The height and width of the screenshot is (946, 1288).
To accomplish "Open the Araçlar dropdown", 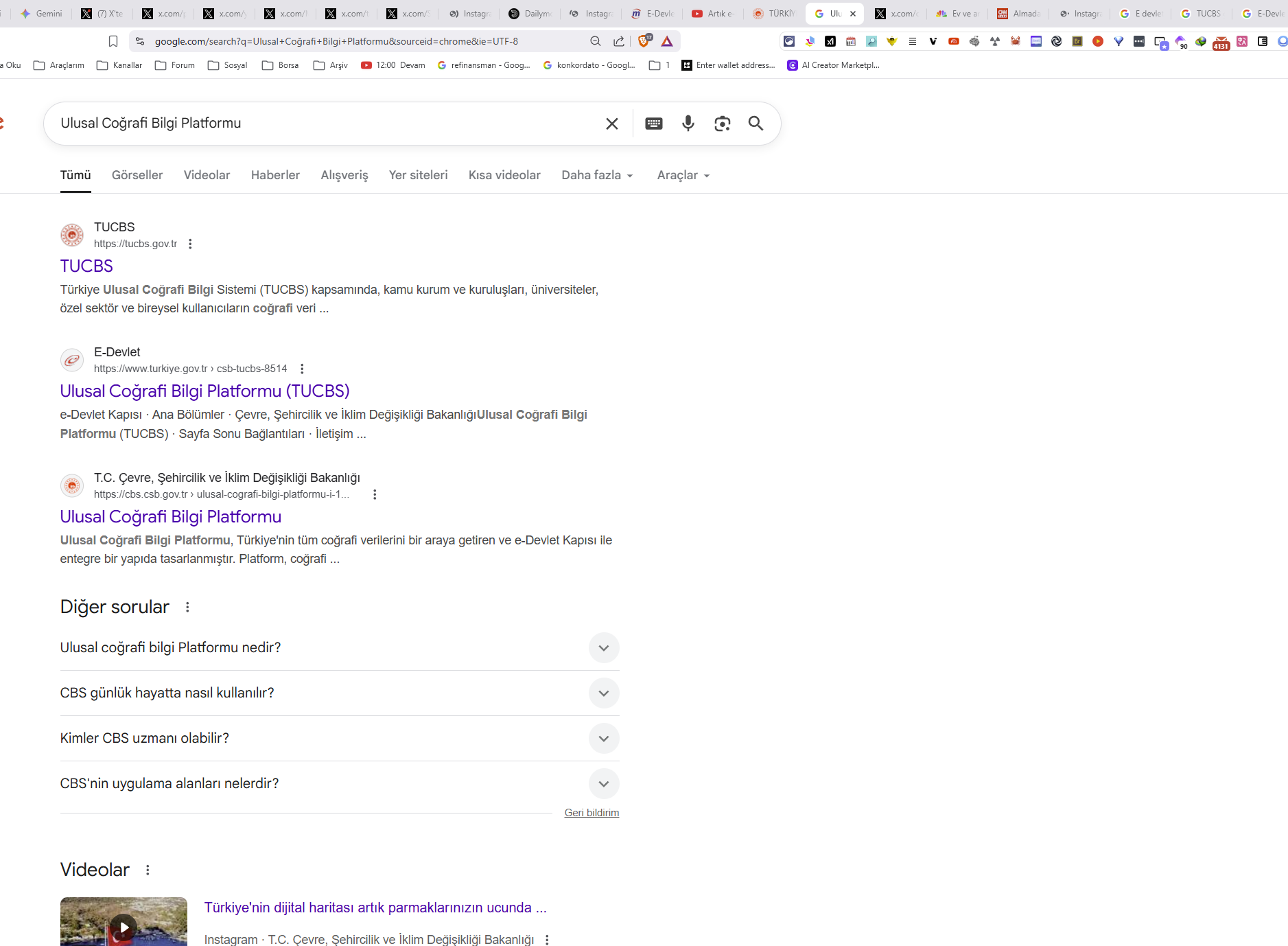I will 683,175.
